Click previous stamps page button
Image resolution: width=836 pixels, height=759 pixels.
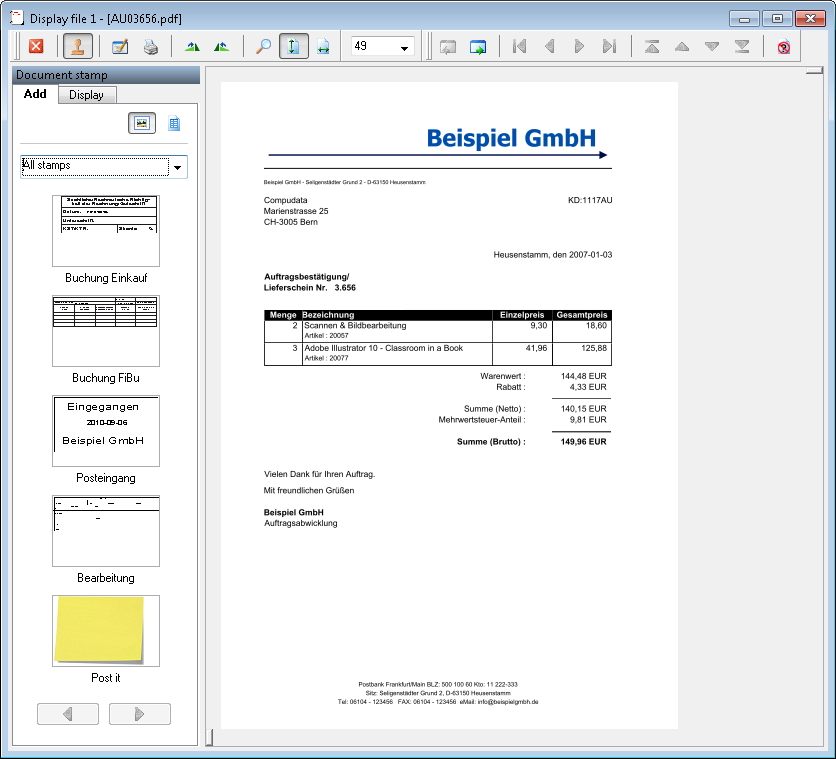pyautogui.click(x=68, y=714)
